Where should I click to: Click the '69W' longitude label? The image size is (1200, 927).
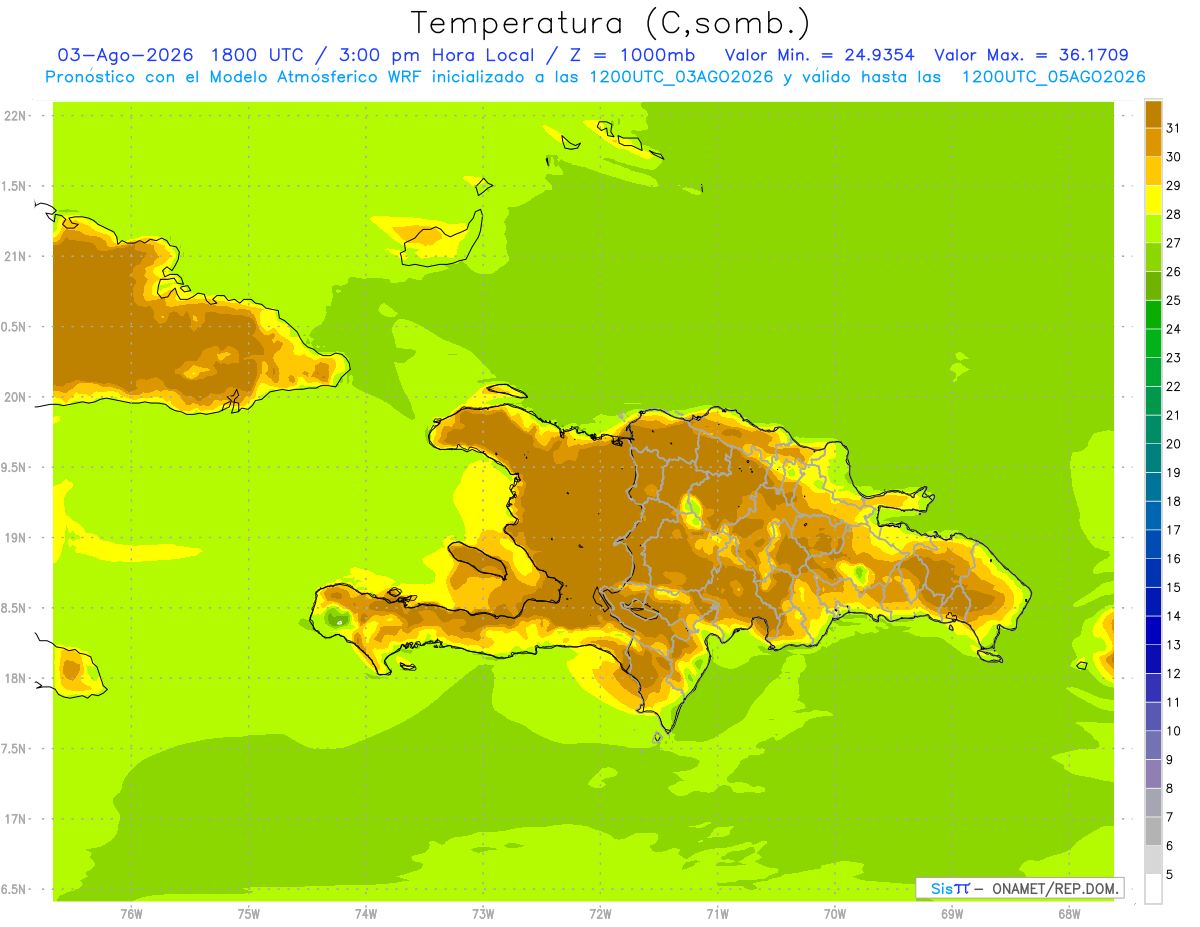coord(952,914)
